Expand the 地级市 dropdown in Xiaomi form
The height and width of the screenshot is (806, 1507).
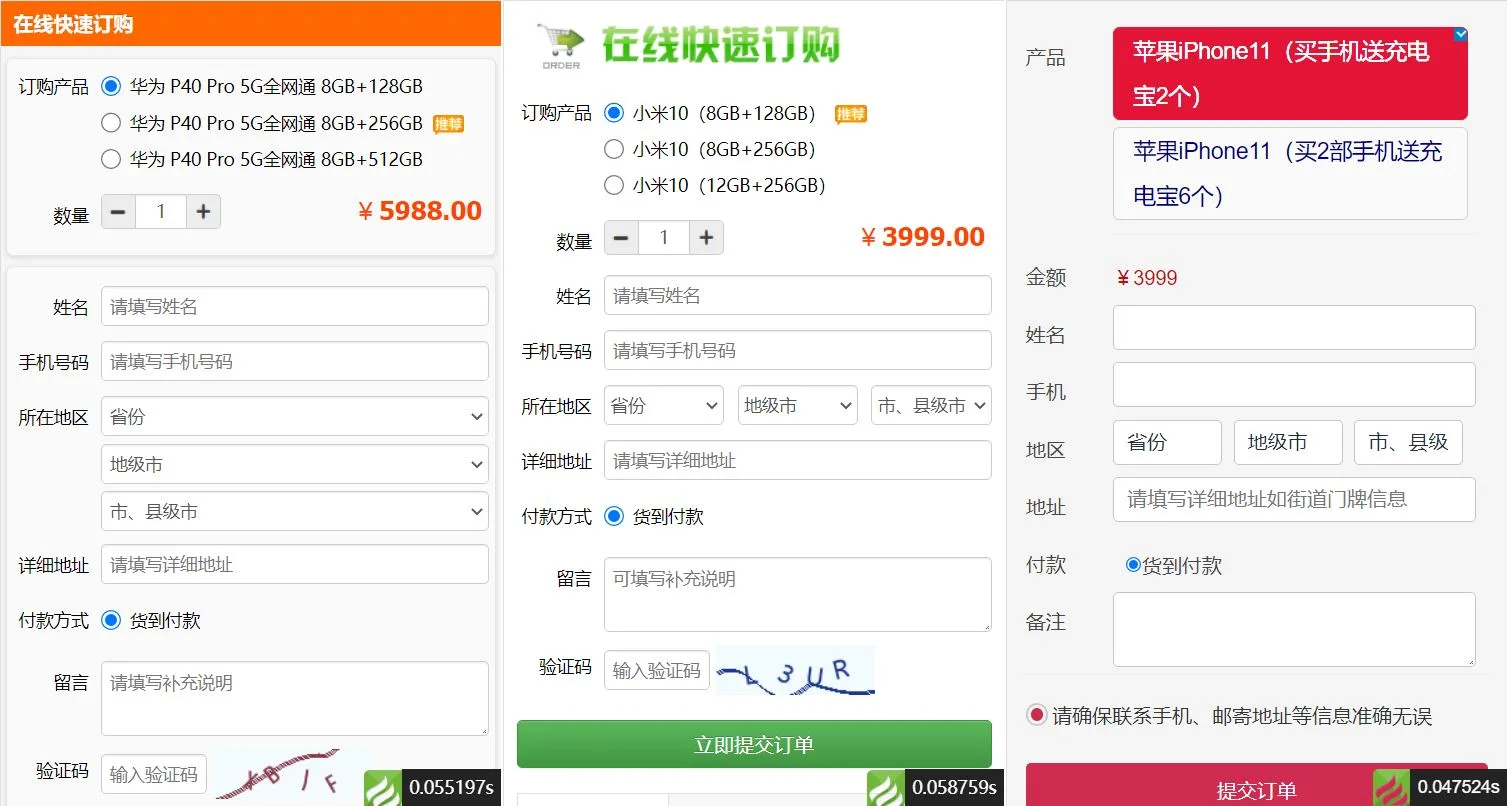click(797, 406)
